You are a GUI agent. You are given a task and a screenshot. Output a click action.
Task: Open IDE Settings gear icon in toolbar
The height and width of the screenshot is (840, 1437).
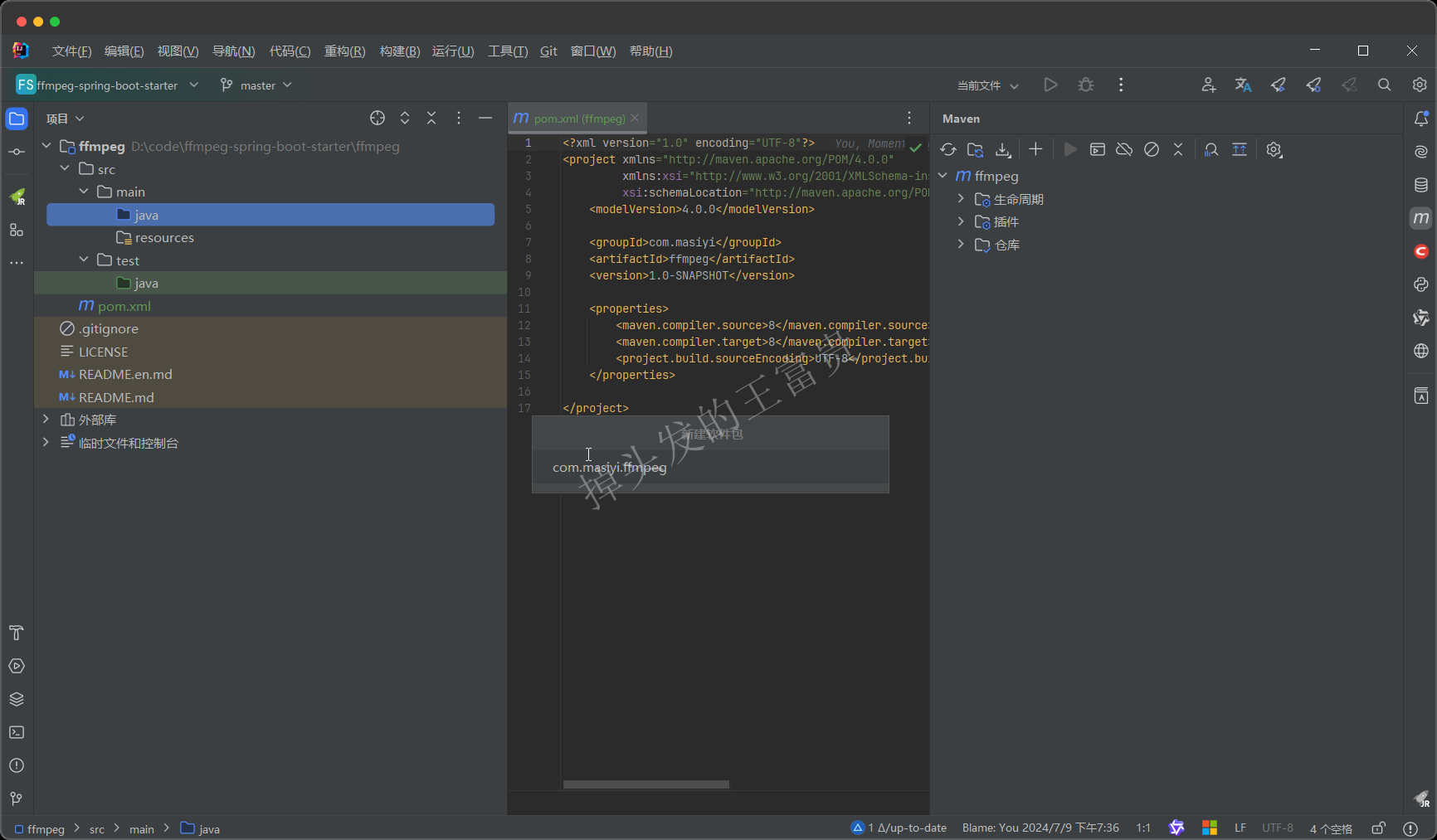(1420, 85)
